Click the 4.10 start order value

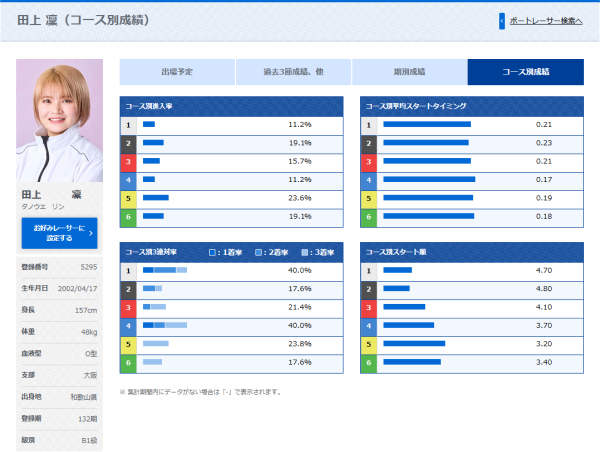[544, 307]
